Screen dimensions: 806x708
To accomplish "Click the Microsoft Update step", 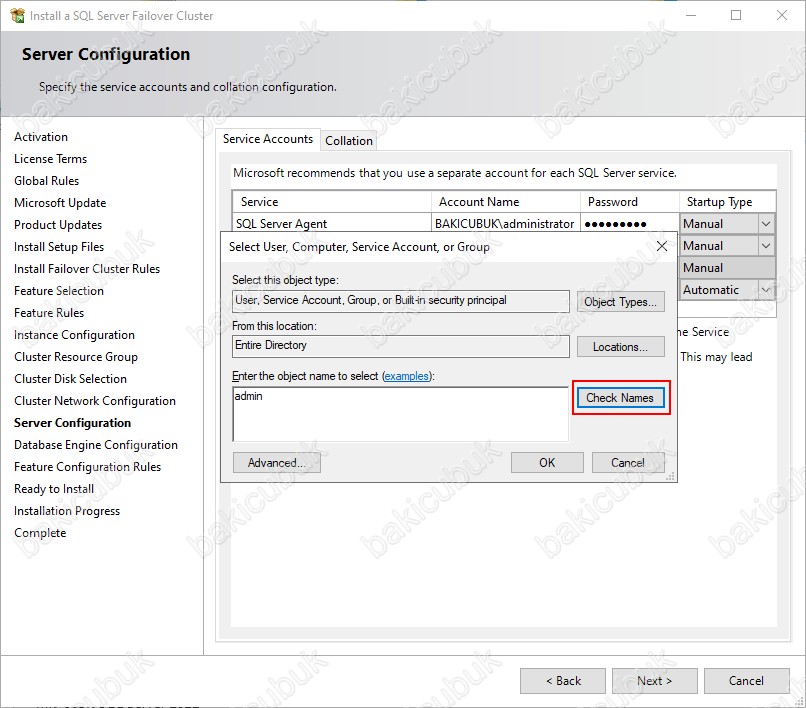I will tap(60, 203).
